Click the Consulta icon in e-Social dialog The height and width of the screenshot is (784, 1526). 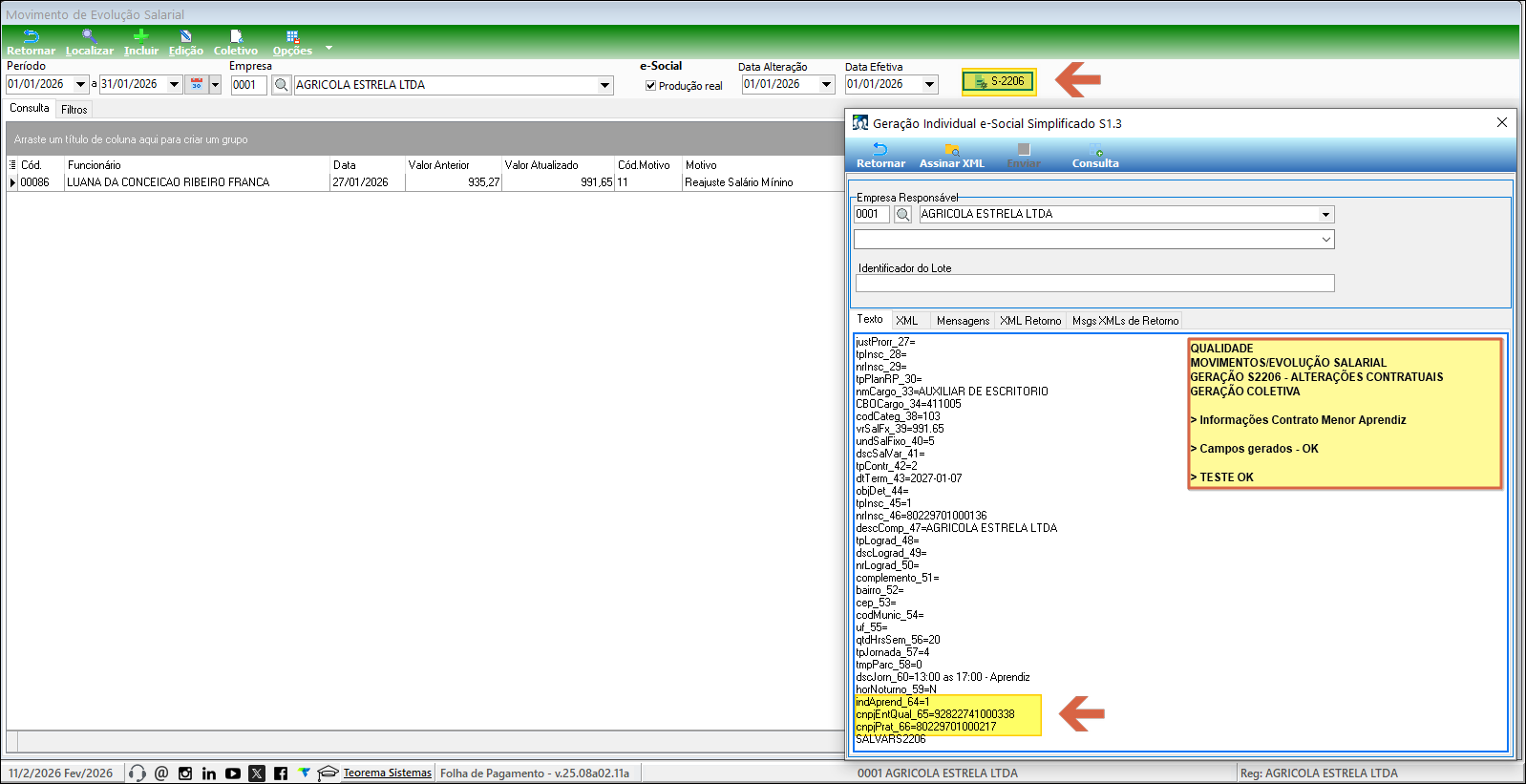pos(1095,151)
